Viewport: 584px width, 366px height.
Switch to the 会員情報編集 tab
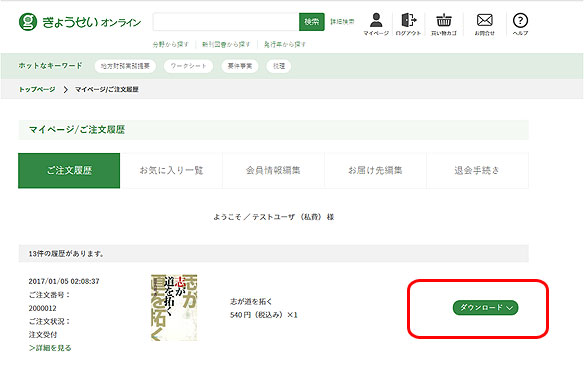(x=273, y=171)
